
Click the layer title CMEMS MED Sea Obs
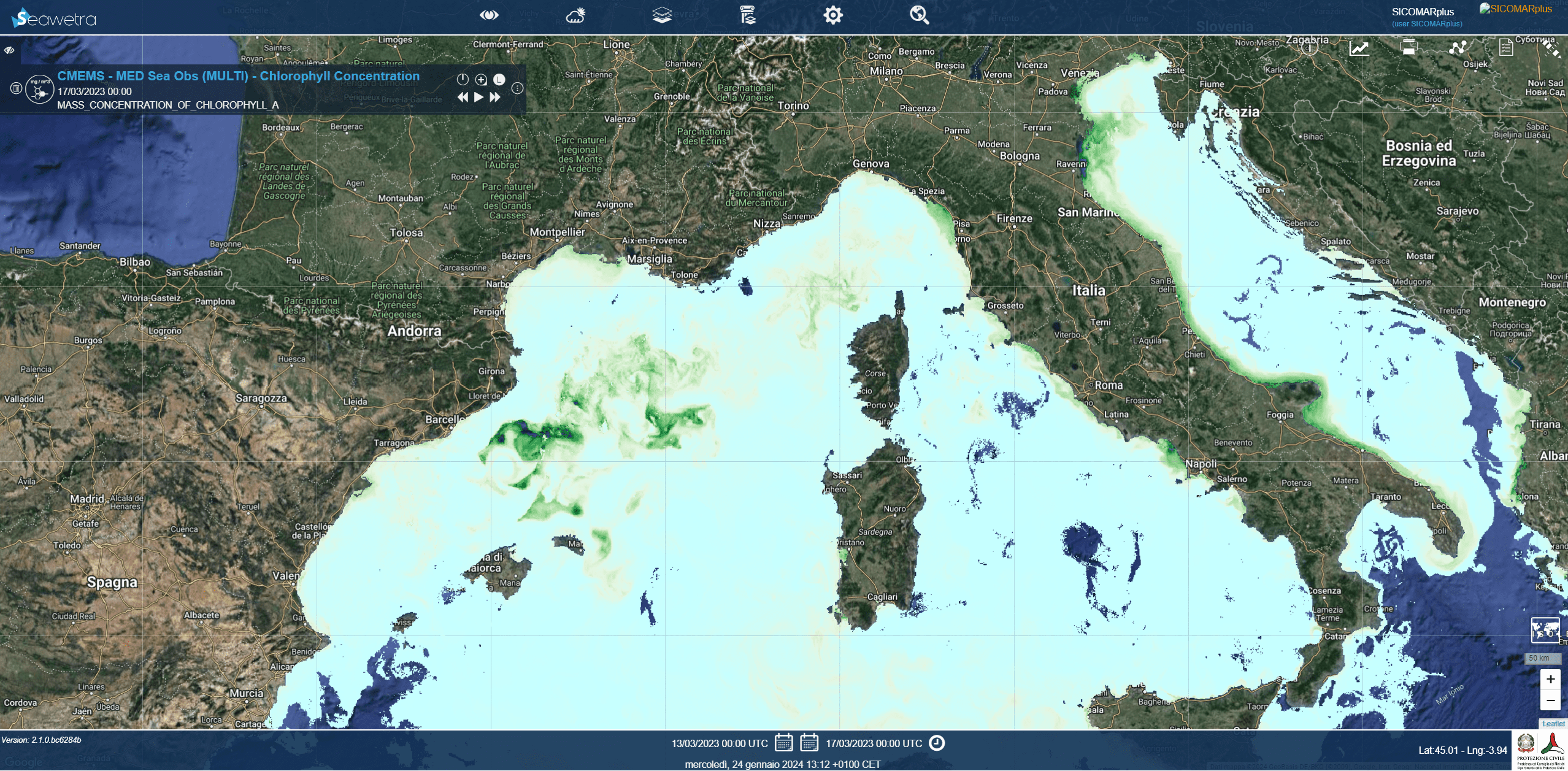coord(238,76)
